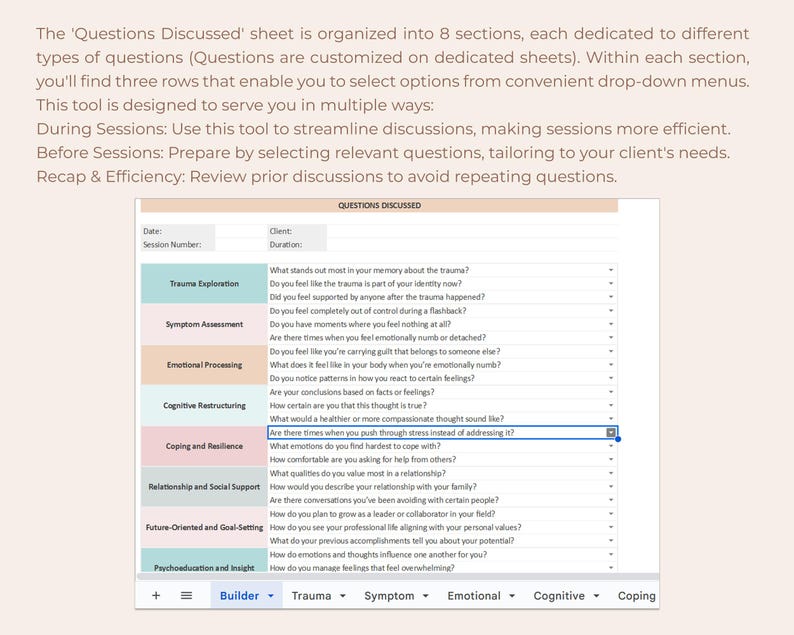Click the empty Date value cell
This screenshot has height=635, width=794.
[241, 231]
